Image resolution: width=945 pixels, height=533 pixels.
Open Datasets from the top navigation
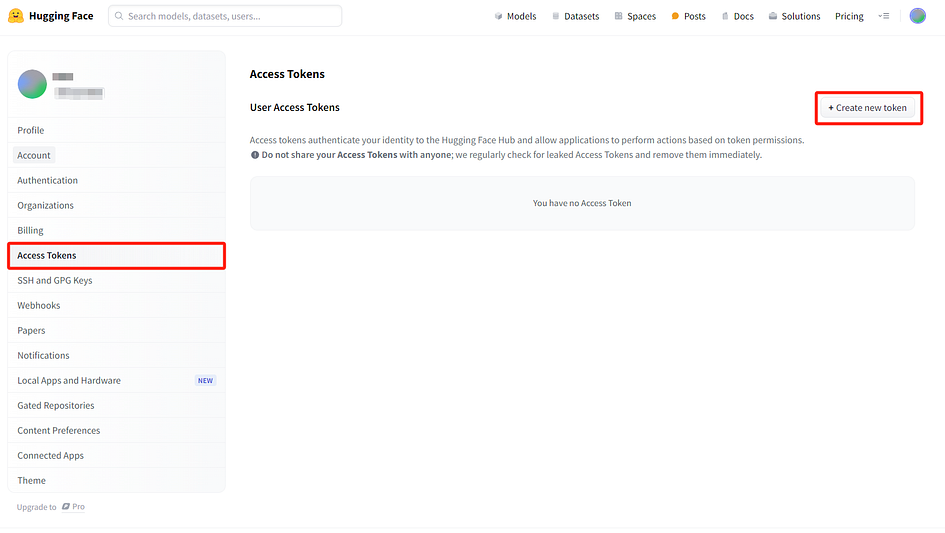[576, 16]
